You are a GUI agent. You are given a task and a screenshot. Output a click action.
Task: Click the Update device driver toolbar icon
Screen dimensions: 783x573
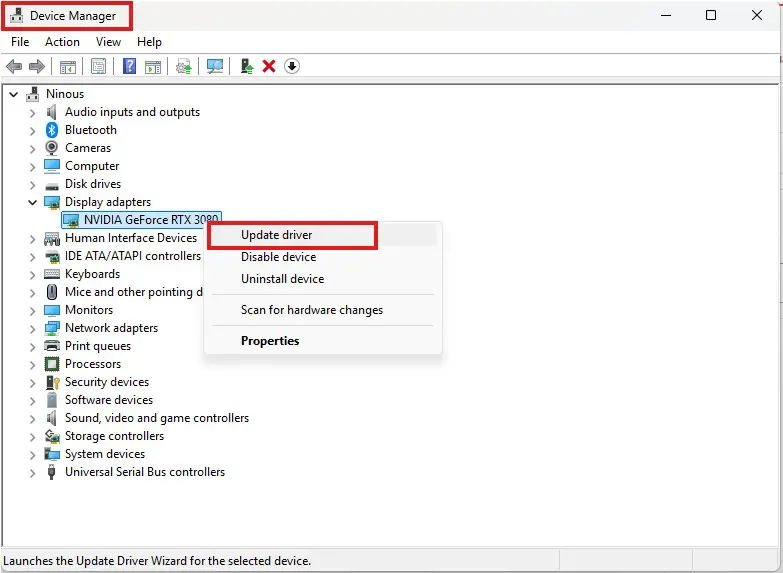click(x=247, y=66)
